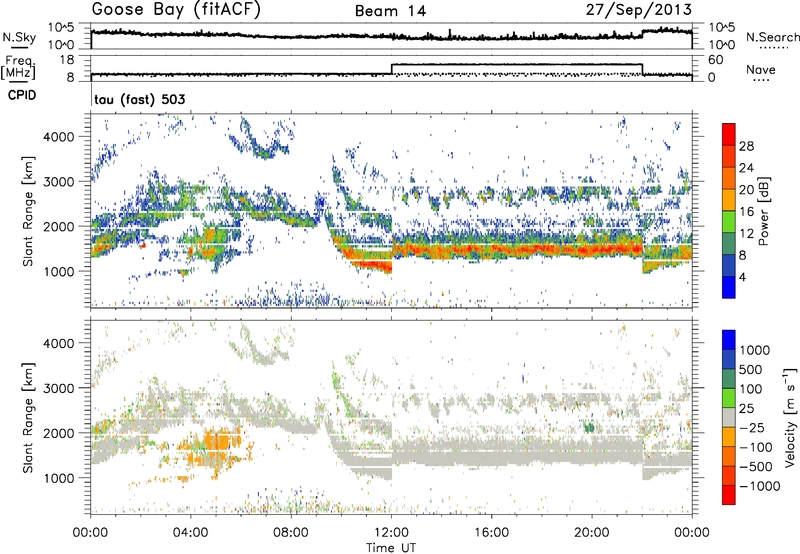Click the '20:00' time axis label
This screenshot has height=554, width=800.
(x=592, y=533)
